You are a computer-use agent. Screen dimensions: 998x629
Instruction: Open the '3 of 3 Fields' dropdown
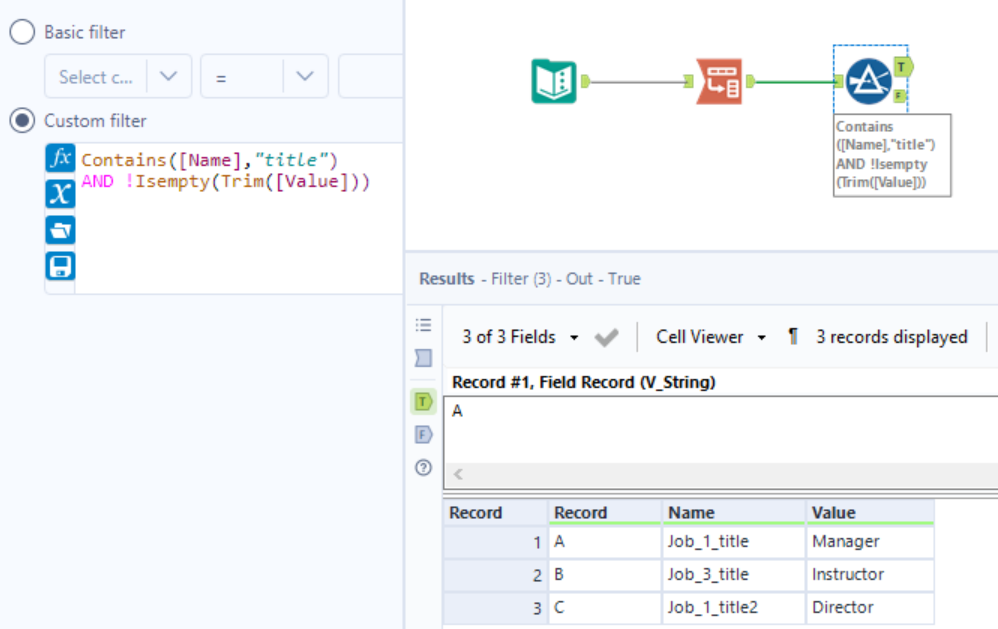520,337
